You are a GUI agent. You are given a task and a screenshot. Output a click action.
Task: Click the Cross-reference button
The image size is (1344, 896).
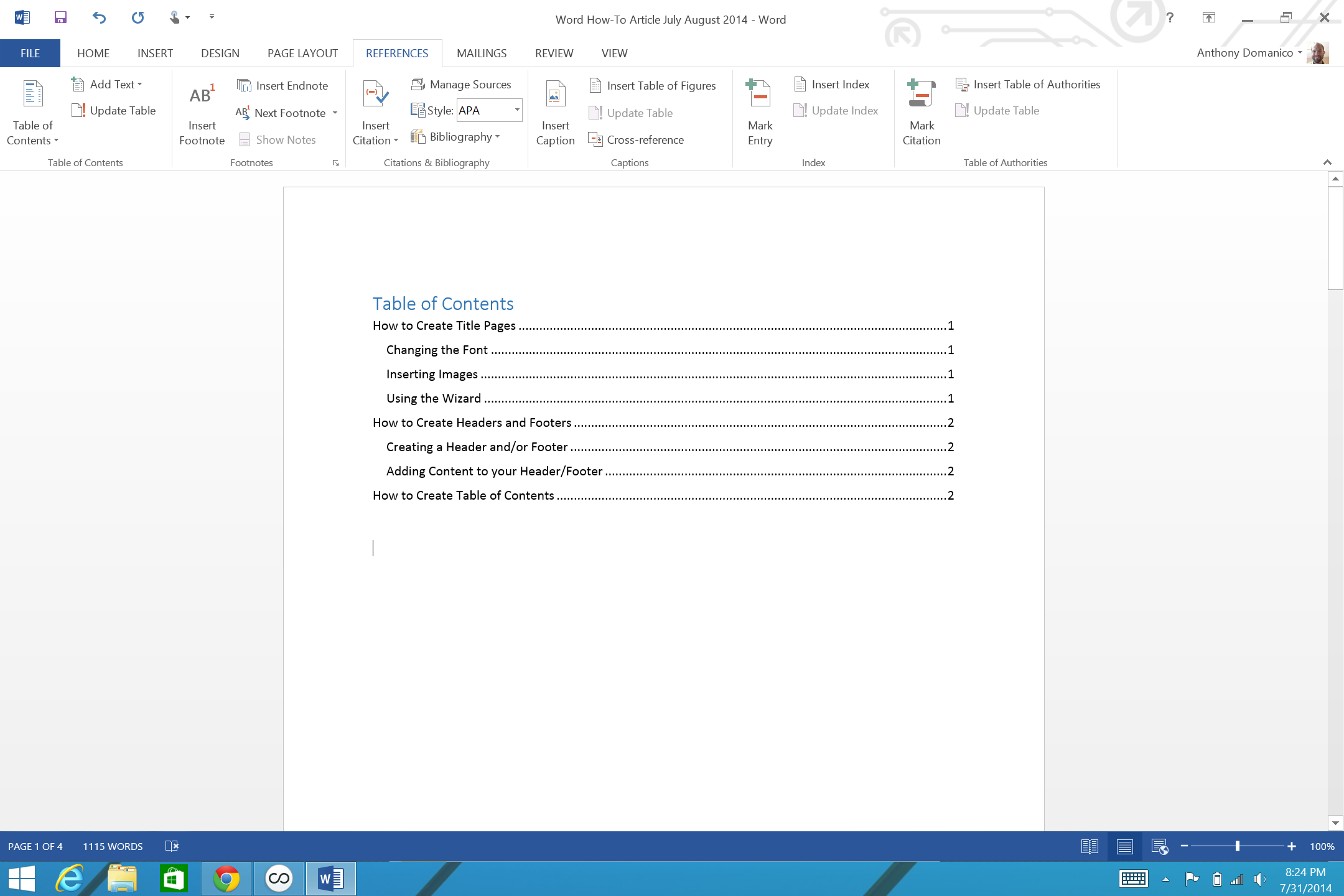point(645,139)
